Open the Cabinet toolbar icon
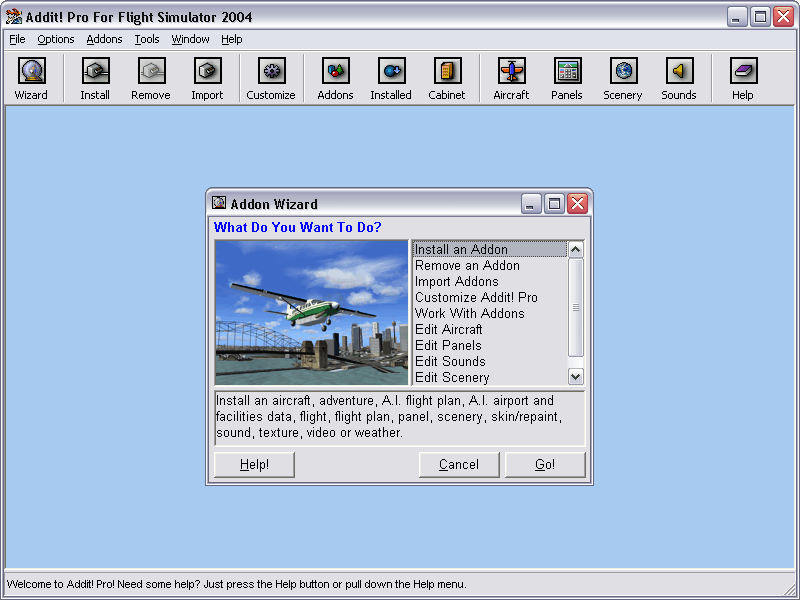Screen dimensions: 800x600 pos(447,71)
